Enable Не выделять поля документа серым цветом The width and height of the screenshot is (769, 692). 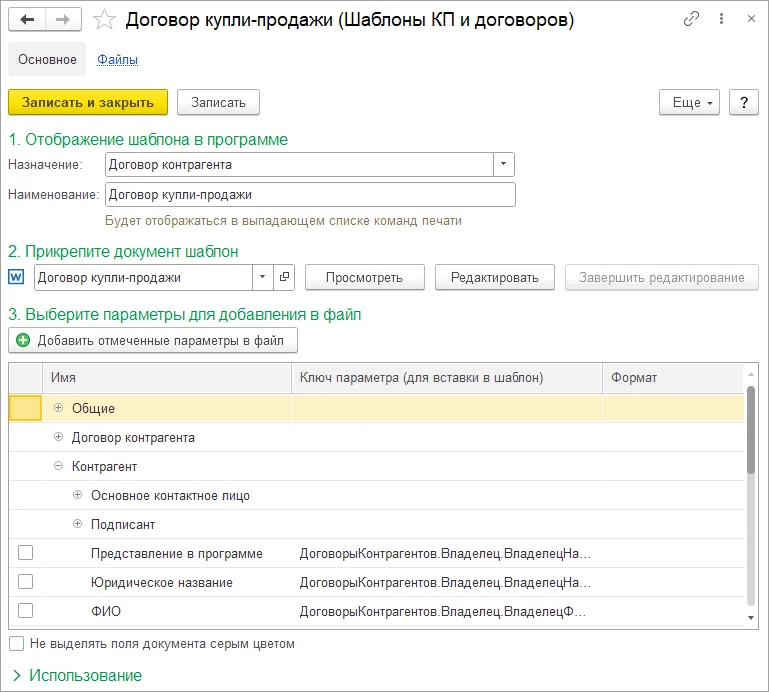point(17,643)
